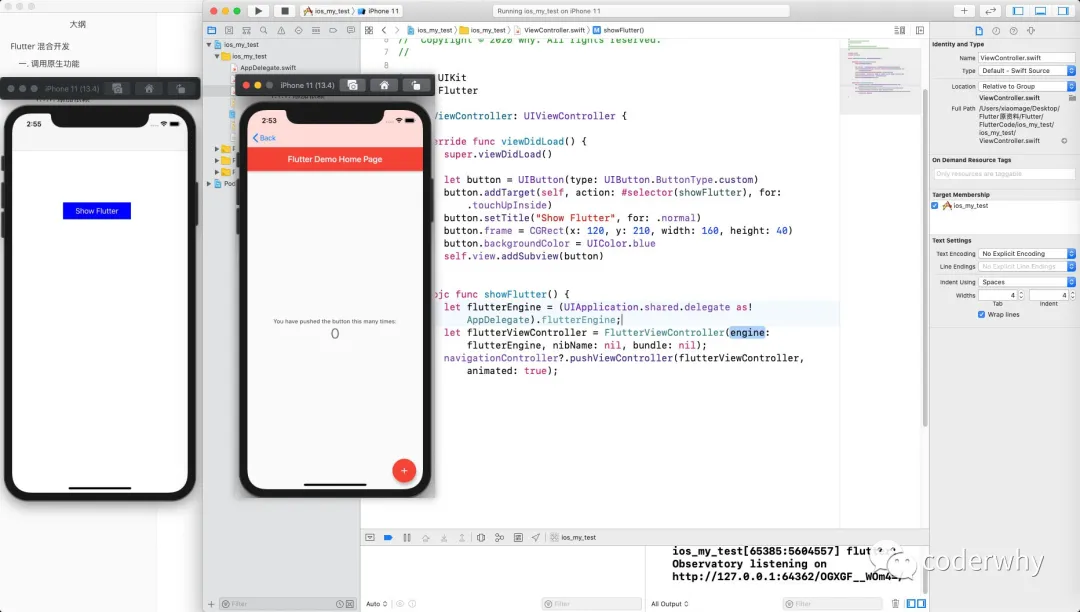Image resolution: width=1080 pixels, height=612 pixels.
Task: Toggle ios_my_test target membership checkbox
Action: [x=935, y=206]
